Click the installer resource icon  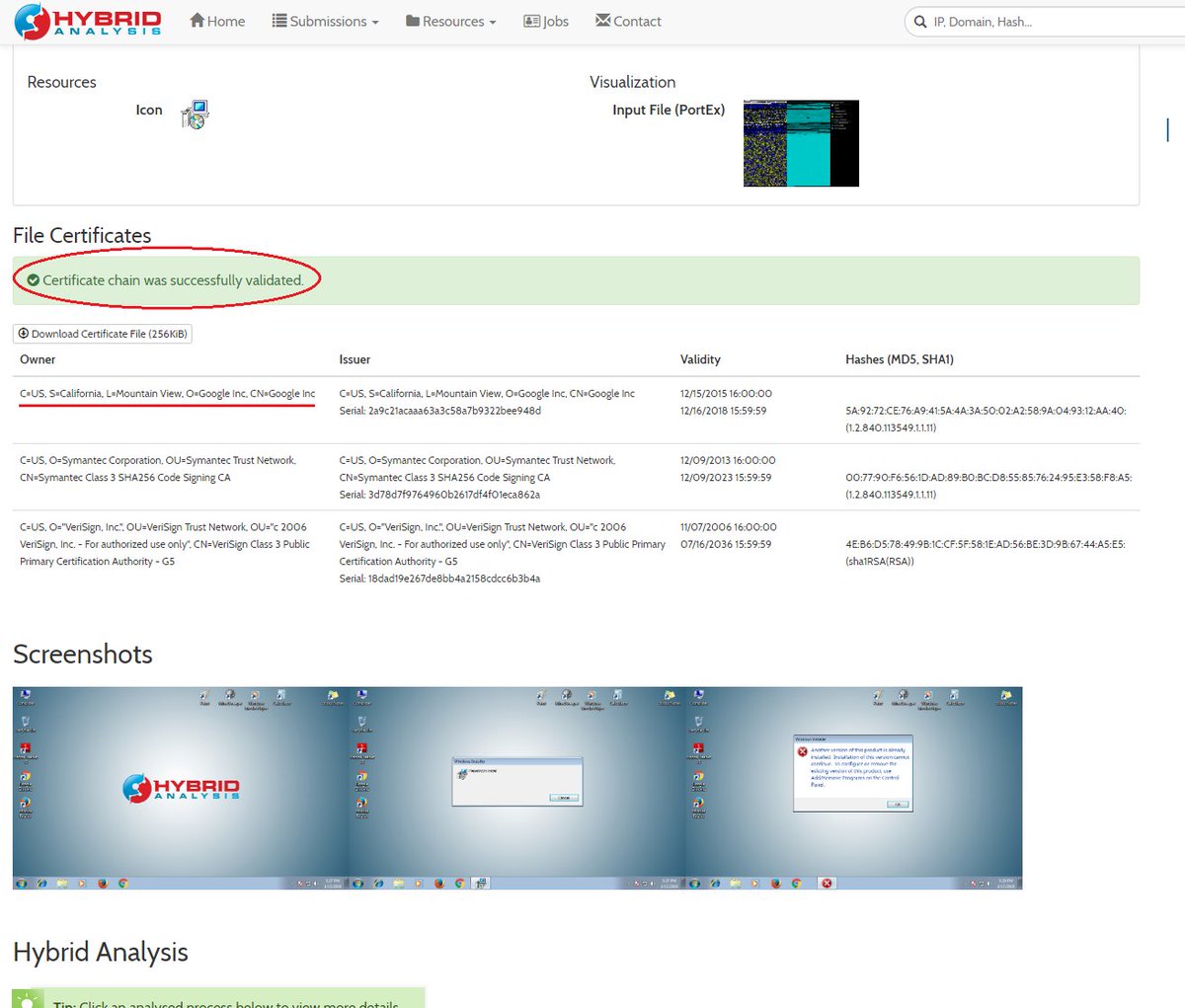tap(195, 114)
